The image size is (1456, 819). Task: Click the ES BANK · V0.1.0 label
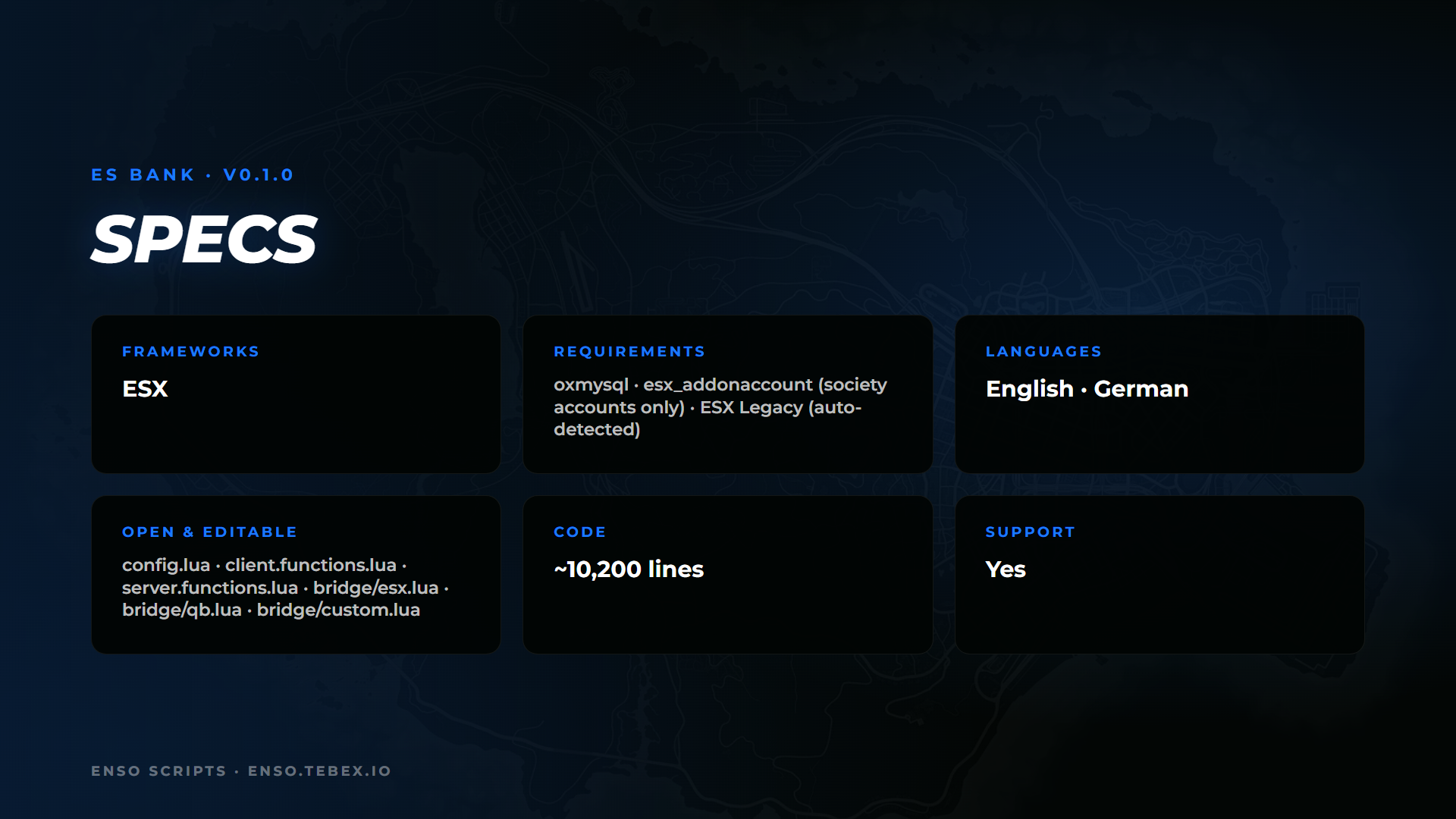click(x=193, y=175)
